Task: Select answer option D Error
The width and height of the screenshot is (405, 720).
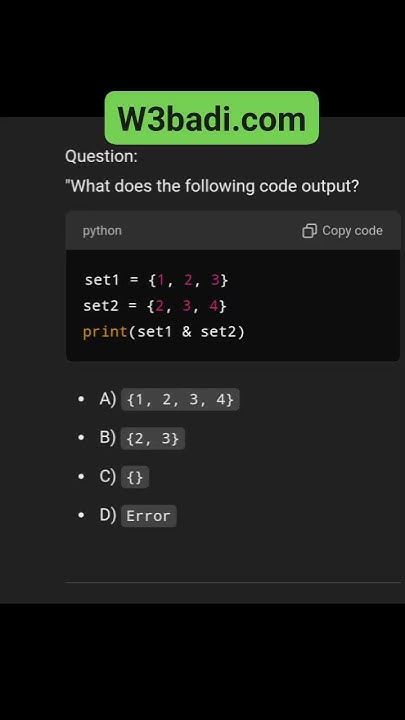Action: 138,515
